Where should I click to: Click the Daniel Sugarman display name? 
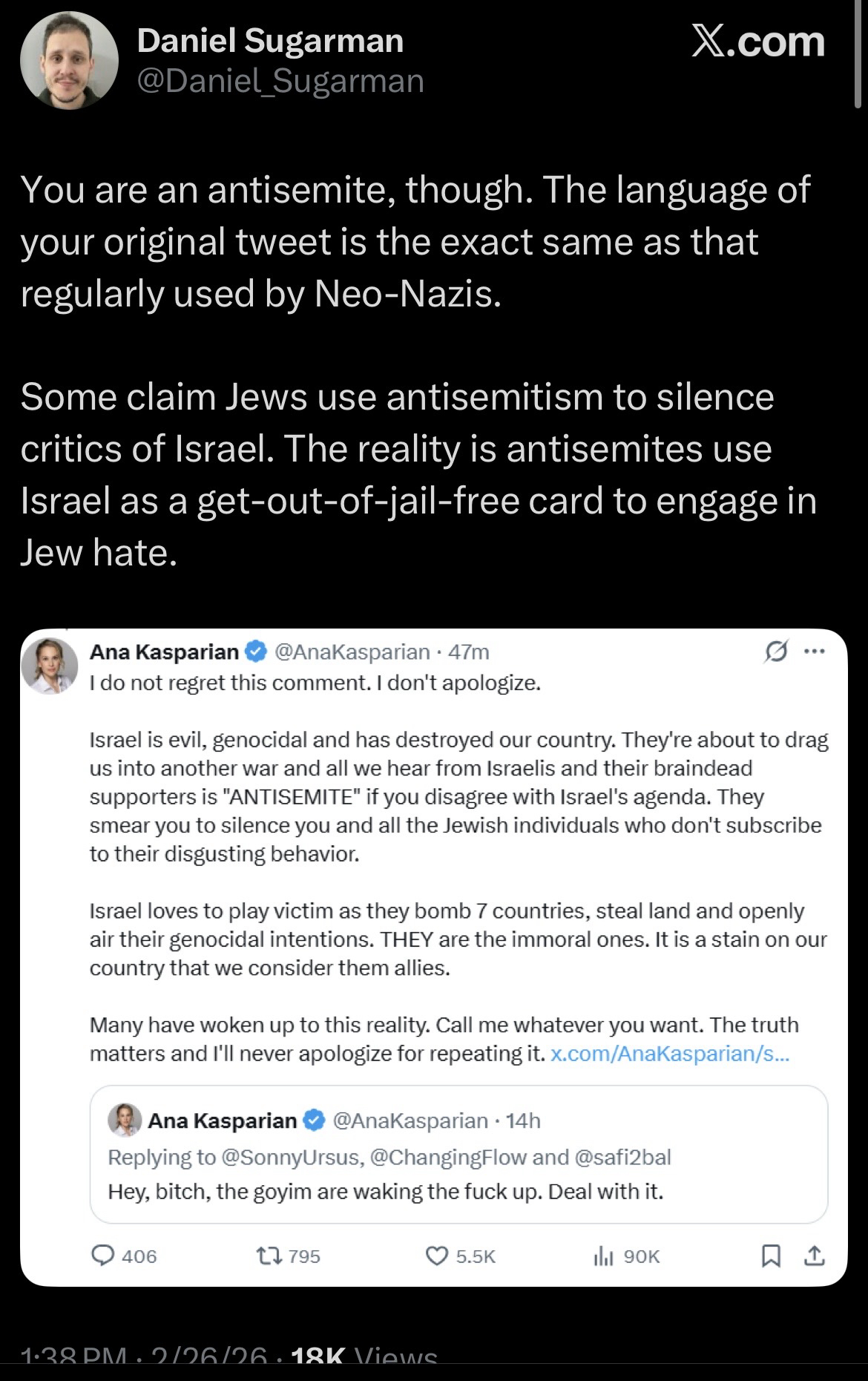pos(270,41)
